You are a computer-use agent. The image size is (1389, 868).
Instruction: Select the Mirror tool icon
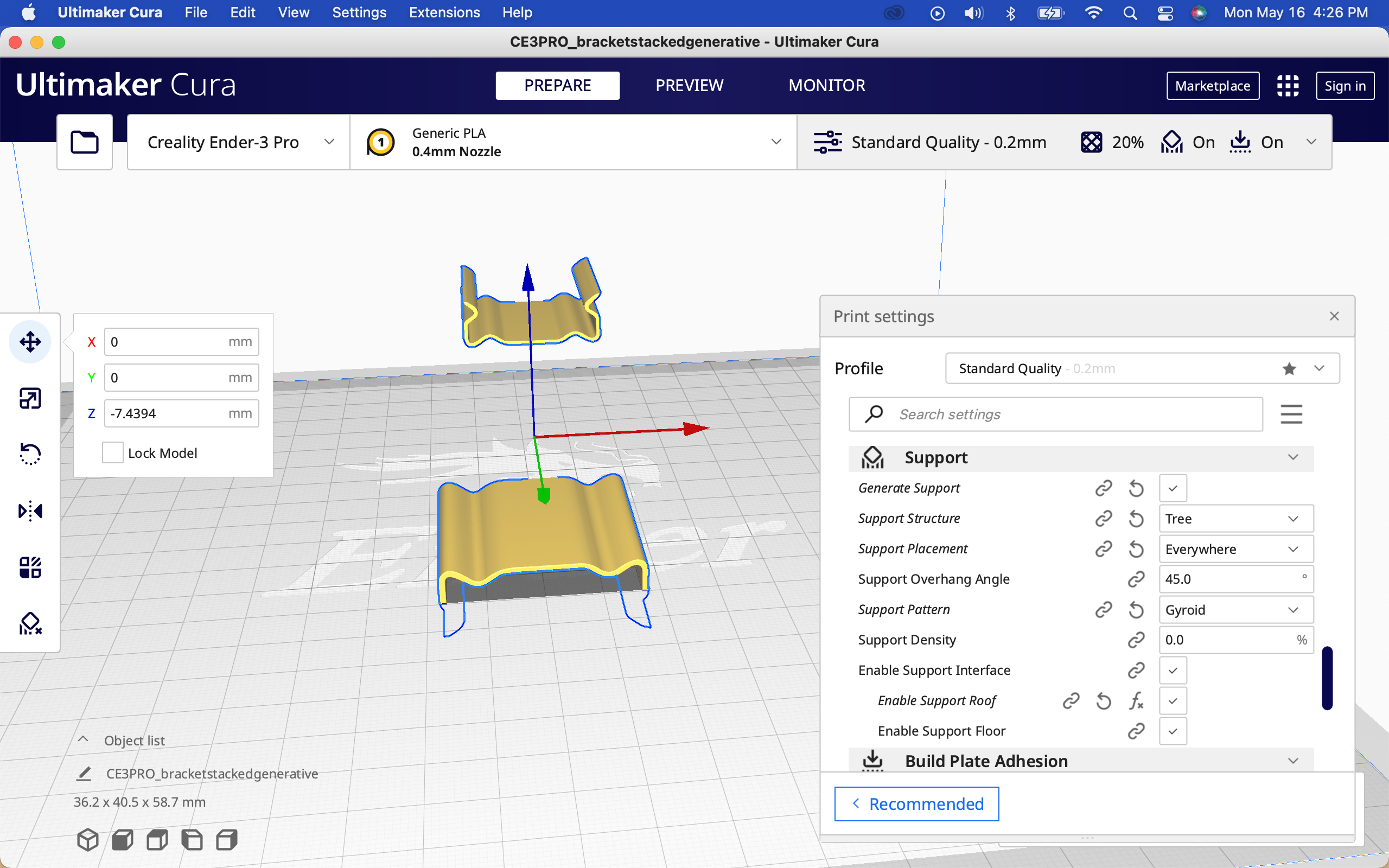pos(30,510)
